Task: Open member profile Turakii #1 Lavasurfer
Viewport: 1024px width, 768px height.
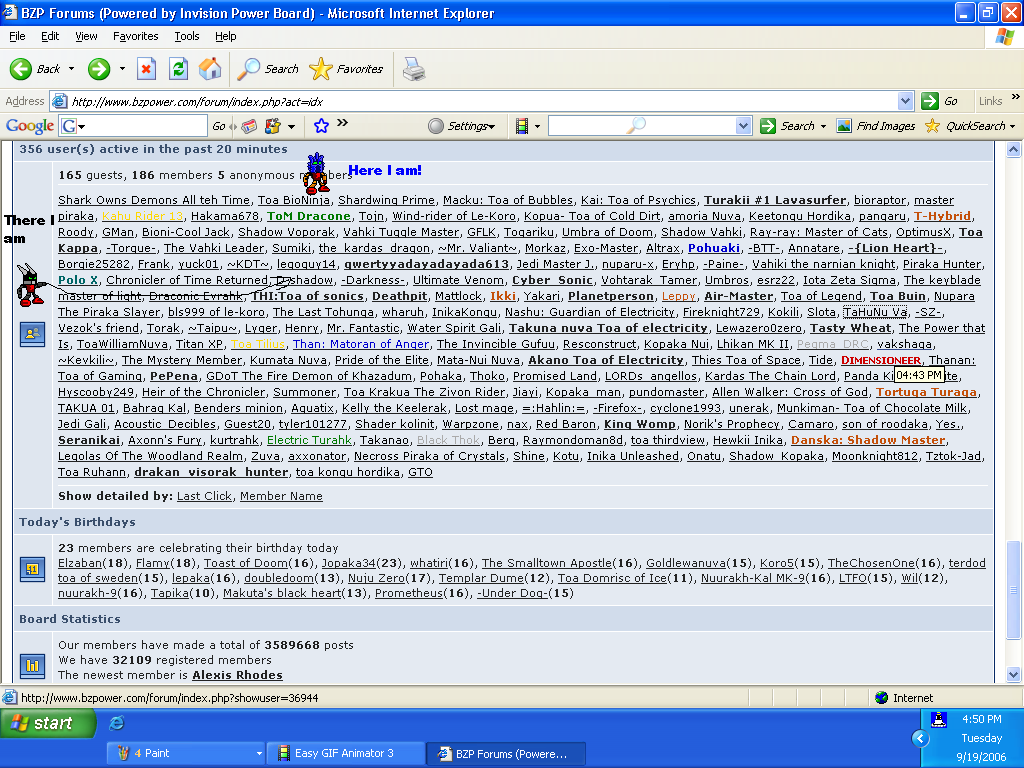Action: coord(774,200)
